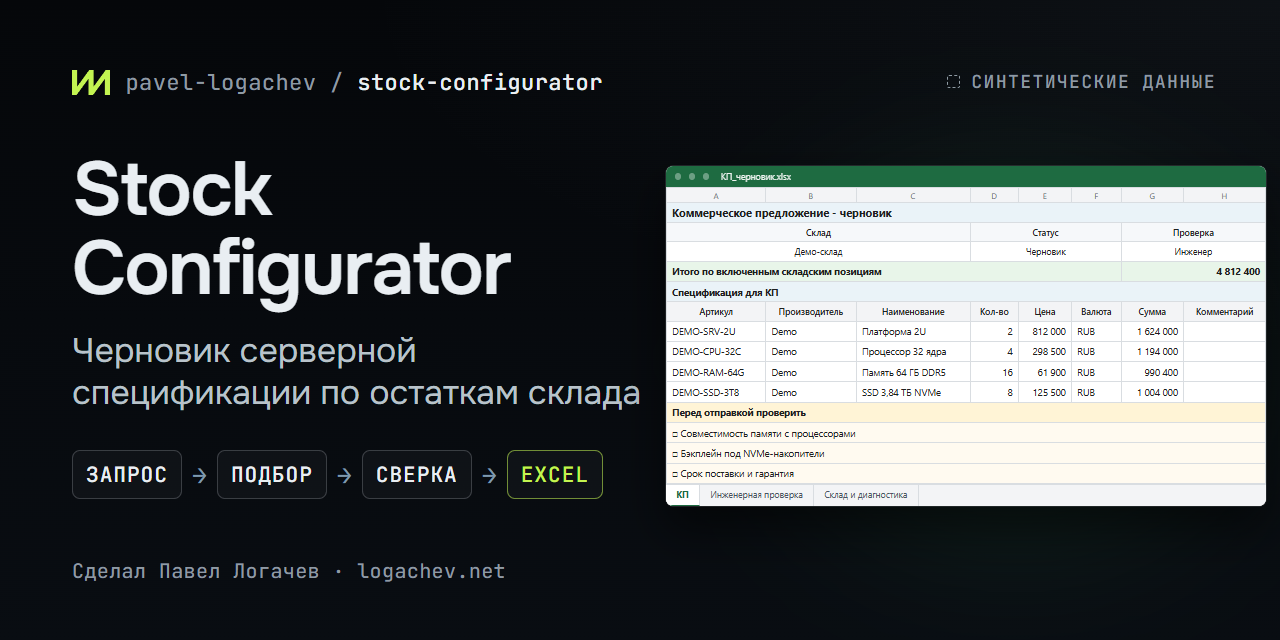Select the Процессор 32 ядра name cell

[913, 352]
